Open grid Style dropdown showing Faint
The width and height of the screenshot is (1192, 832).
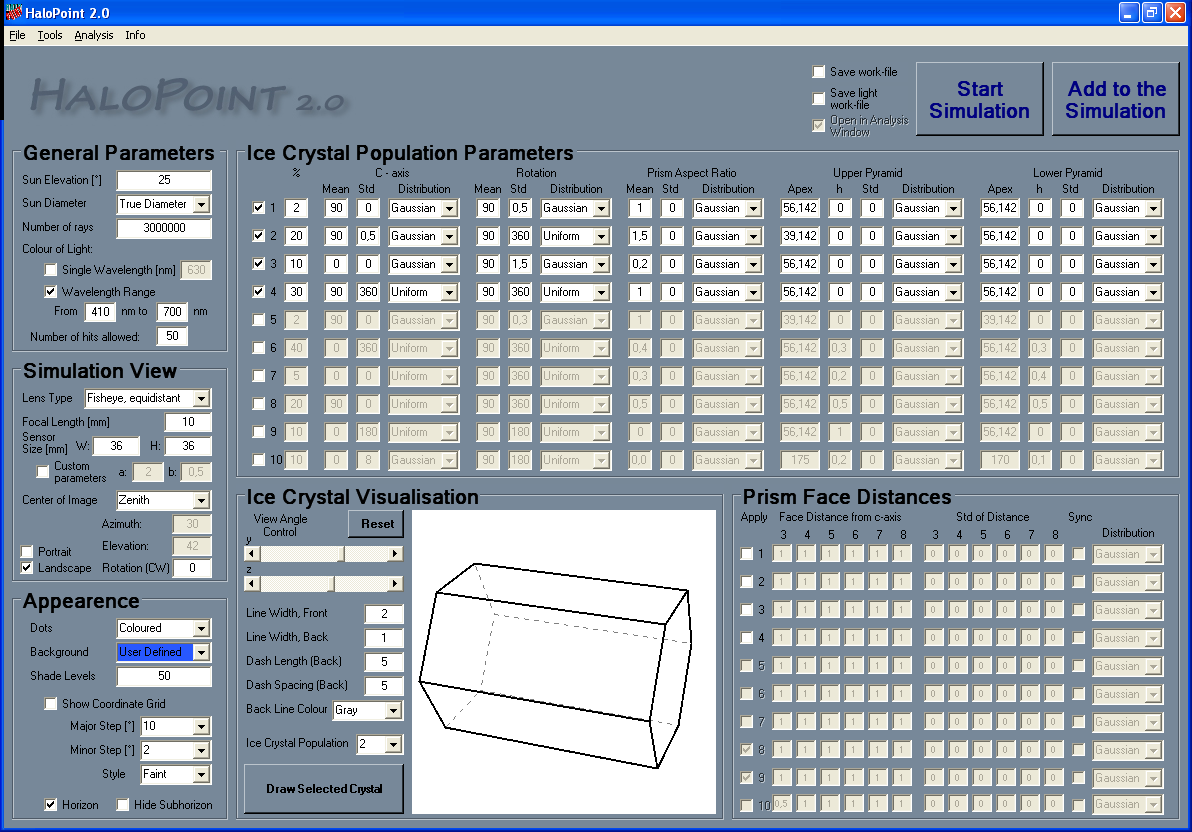[x=201, y=774]
